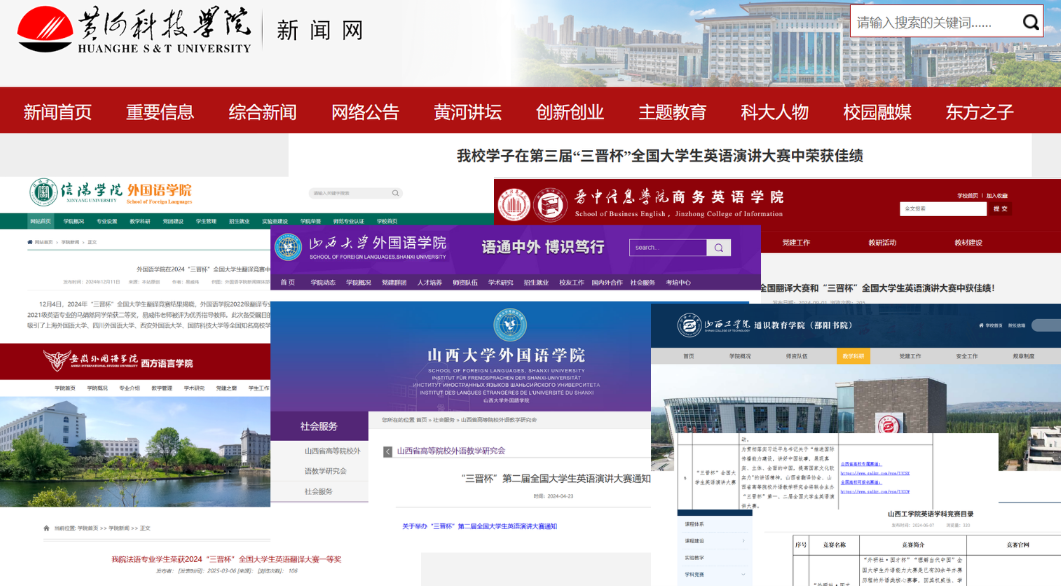Click the Huanghe S&T University red logo

[45, 29]
